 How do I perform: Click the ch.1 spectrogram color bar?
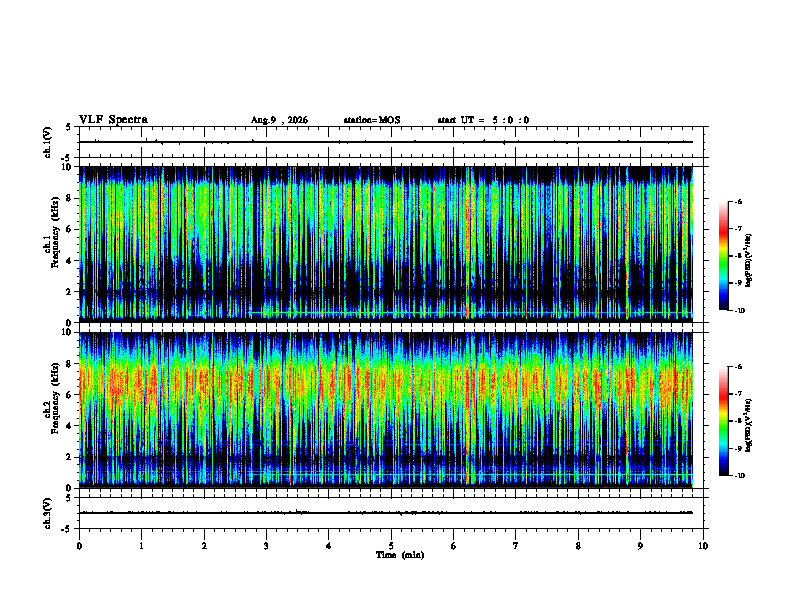click(x=724, y=256)
